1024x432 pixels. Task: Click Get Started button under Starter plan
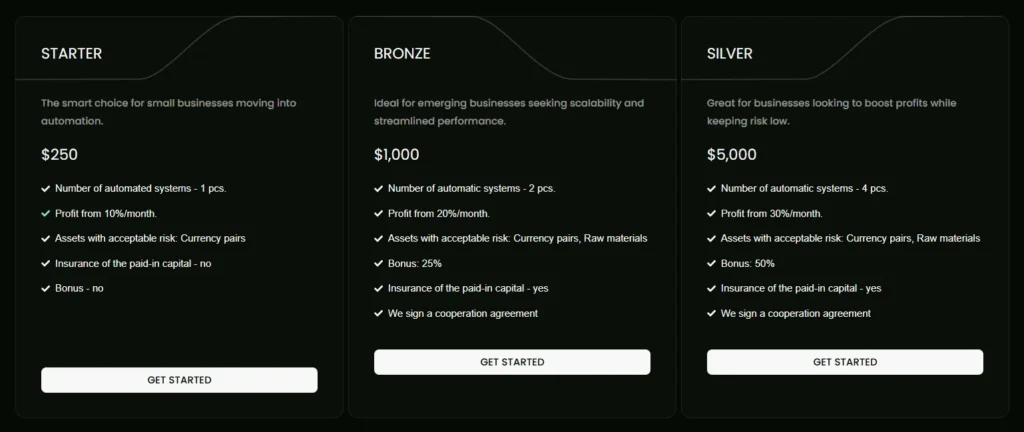point(179,380)
